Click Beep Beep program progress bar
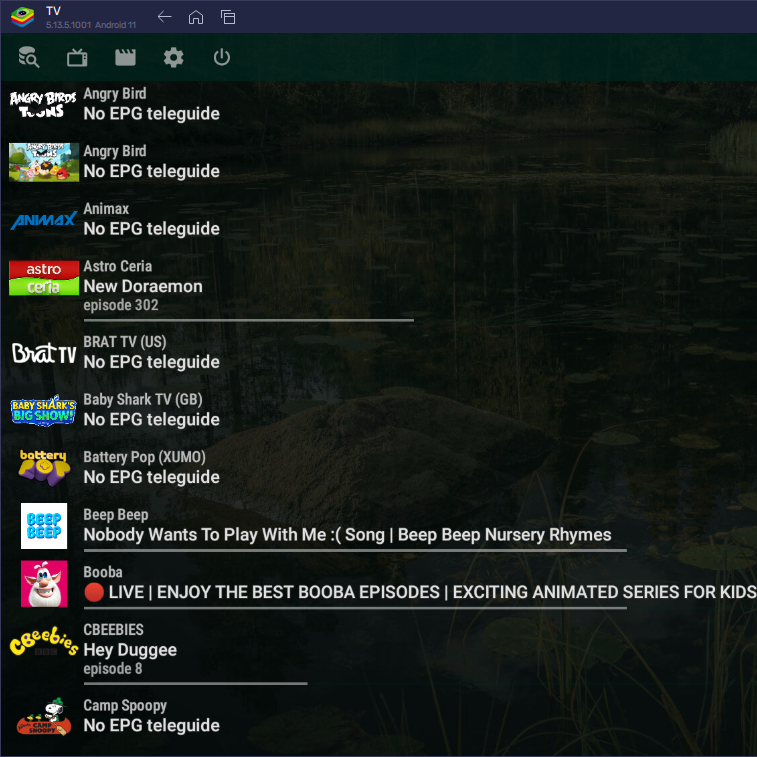Image resolution: width=757 pixels, height=757 pixels. (x=355, y=550)
